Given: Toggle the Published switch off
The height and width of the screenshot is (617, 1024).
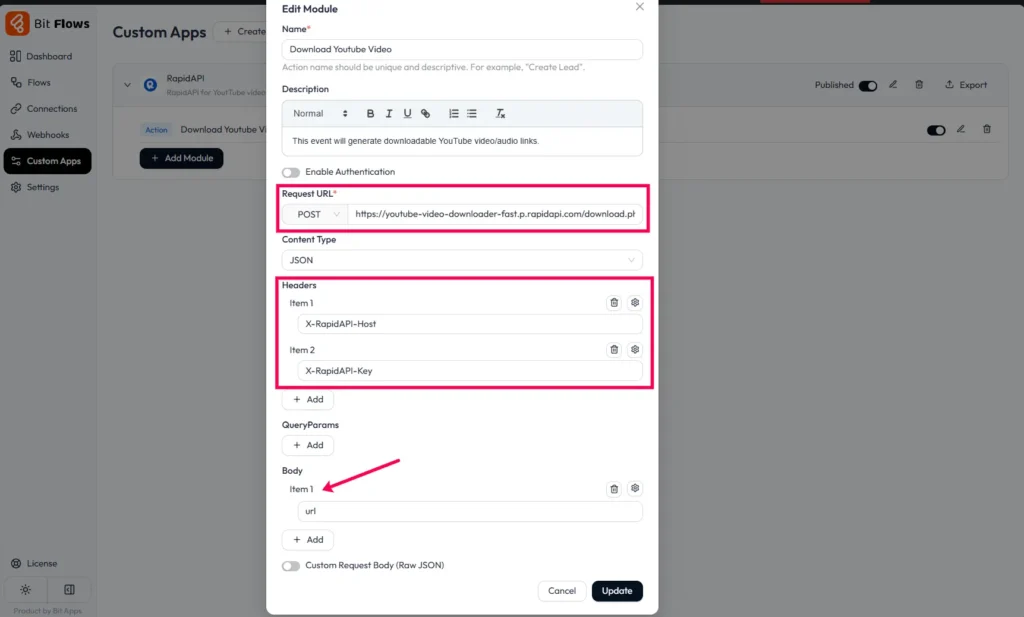Looking at the screenshot, I should click(x=869, y=85).
